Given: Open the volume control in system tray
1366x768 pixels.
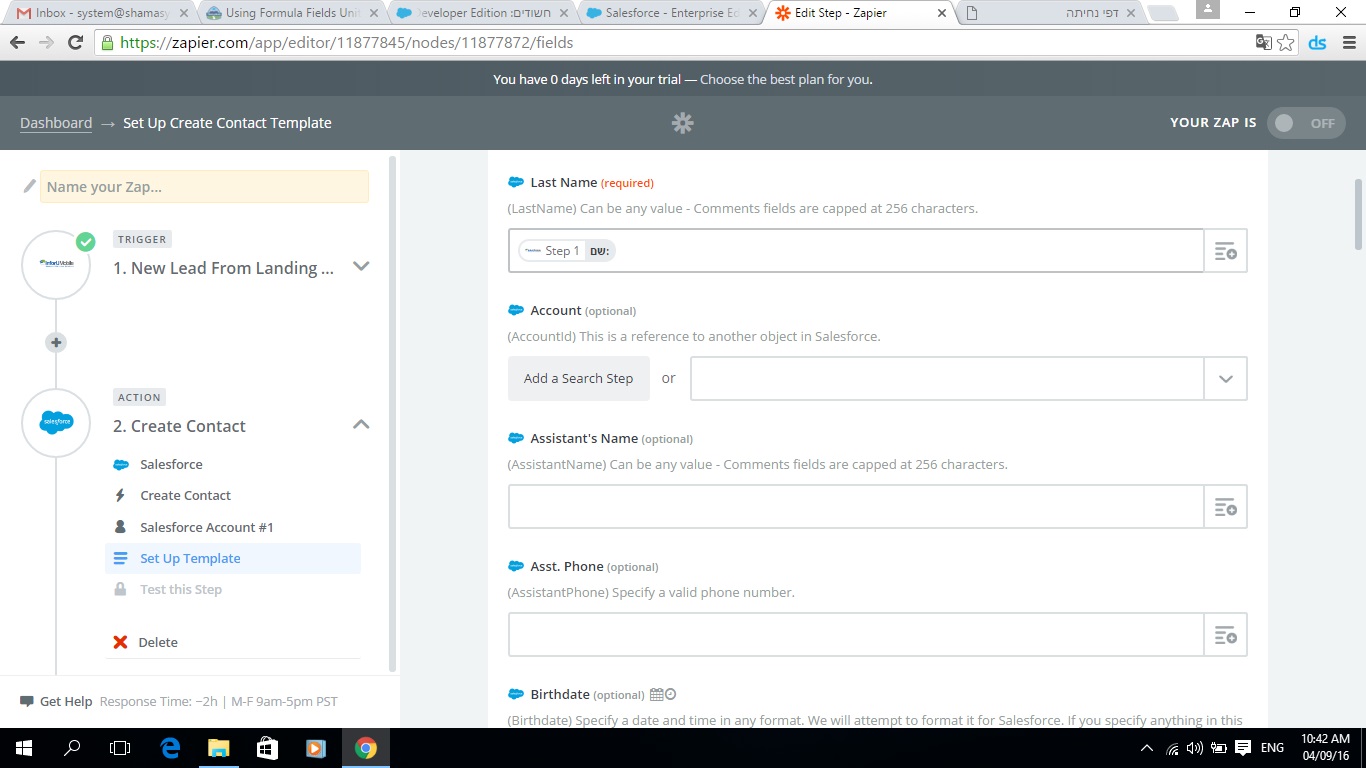Looking at the screenshot, I should click(x=1195, y=748).
